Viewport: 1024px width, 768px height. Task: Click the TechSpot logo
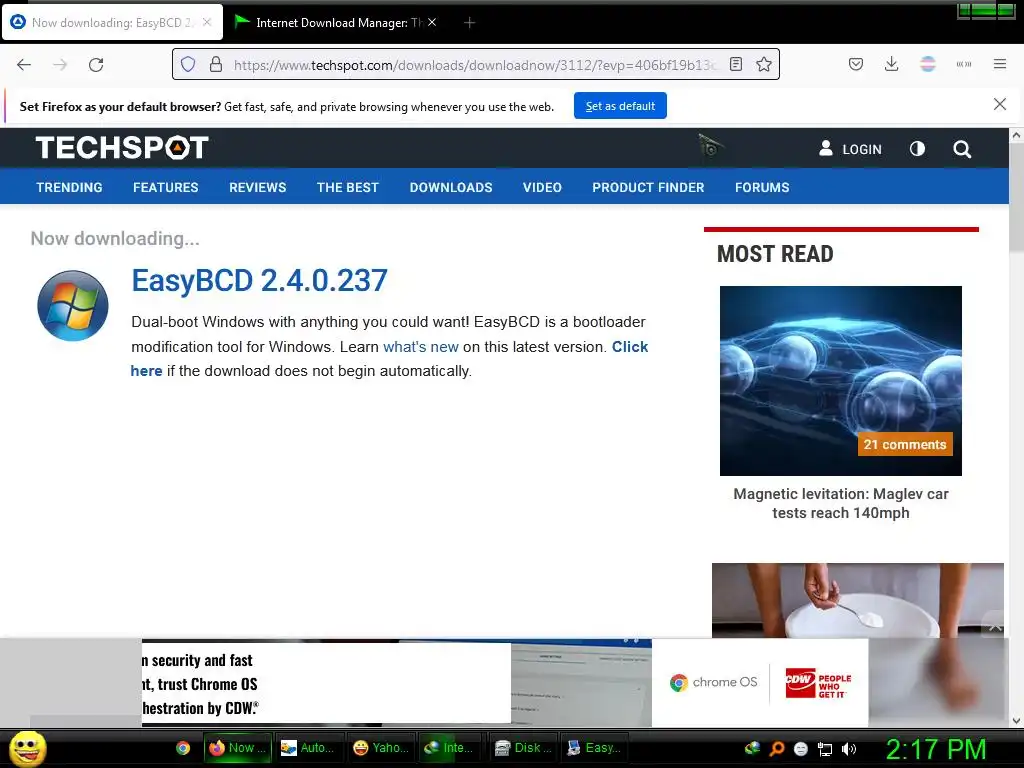click(122, 148)
